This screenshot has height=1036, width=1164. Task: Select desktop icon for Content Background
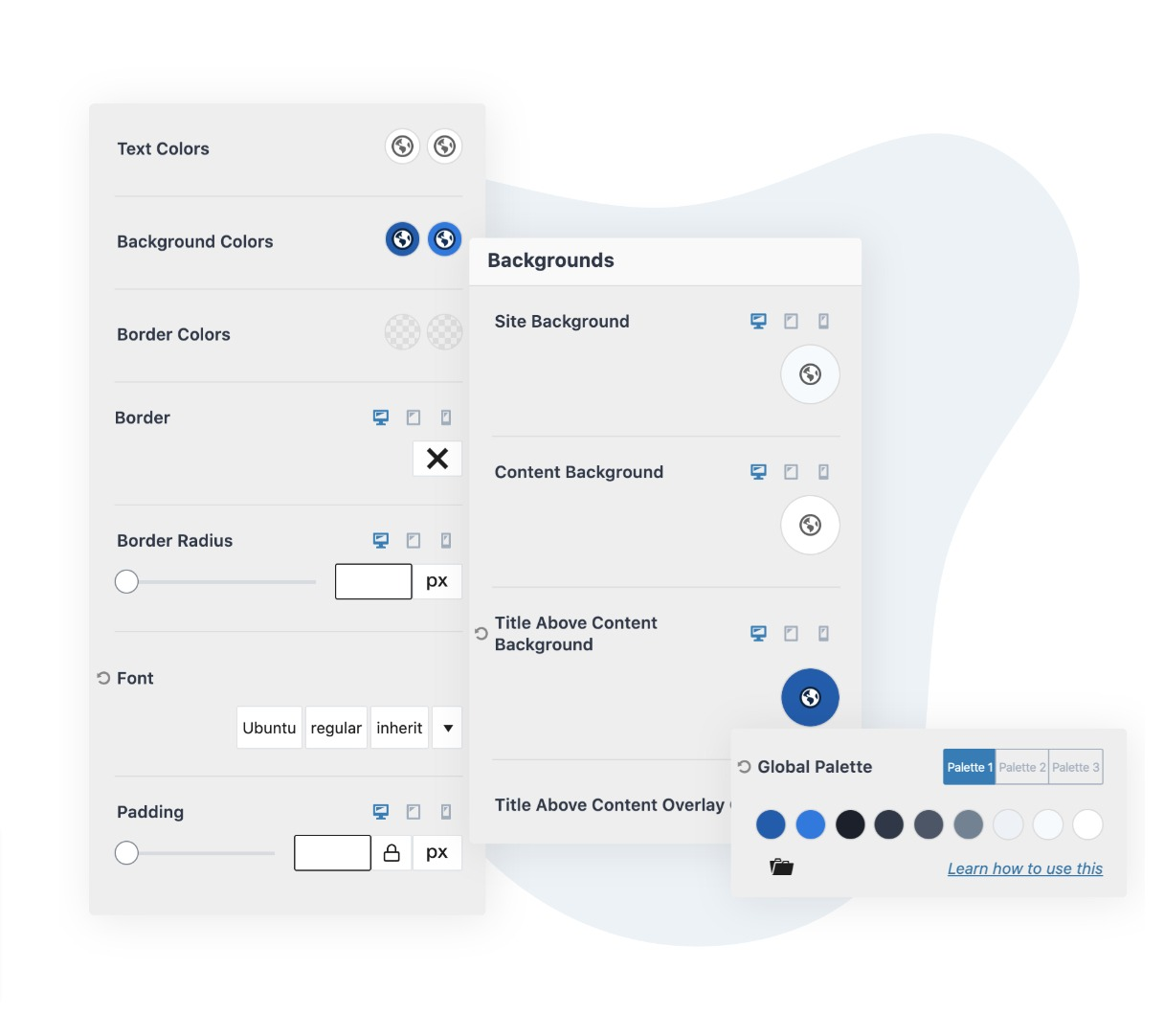tap(759, 472)
